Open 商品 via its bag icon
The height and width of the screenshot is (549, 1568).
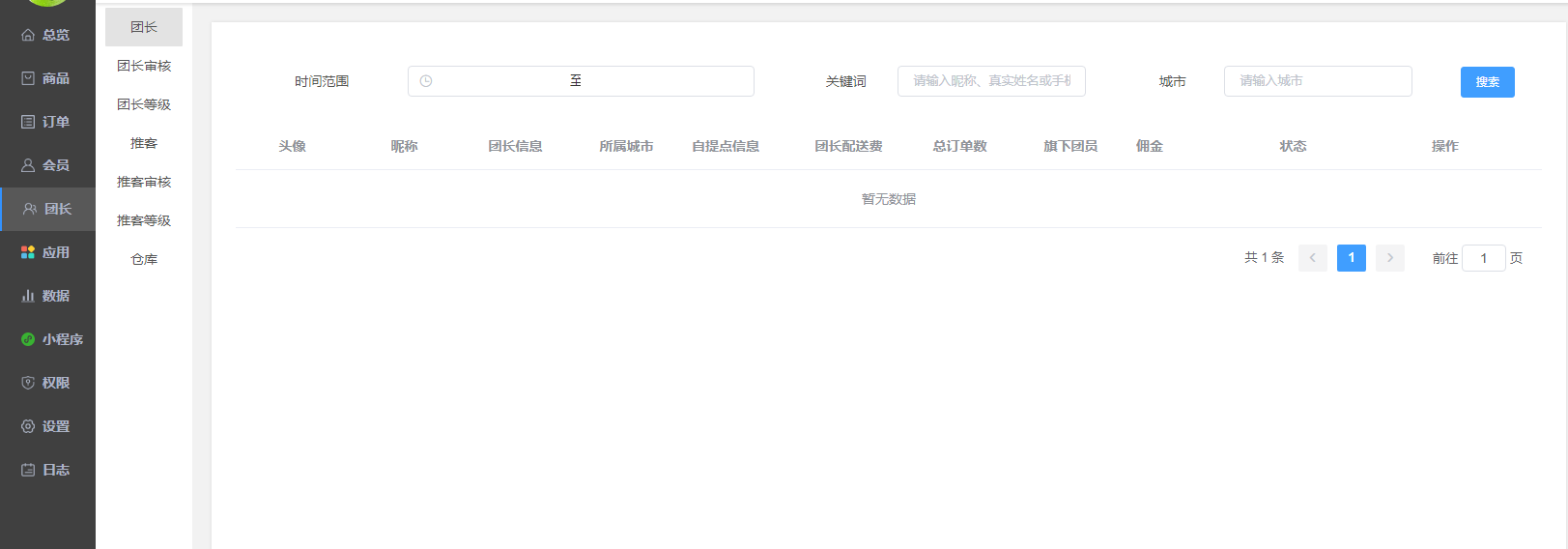28,78
